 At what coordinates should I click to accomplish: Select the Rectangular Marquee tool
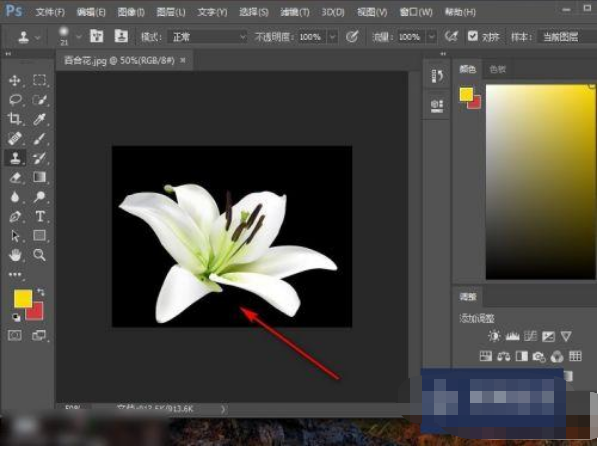[39, 80]
